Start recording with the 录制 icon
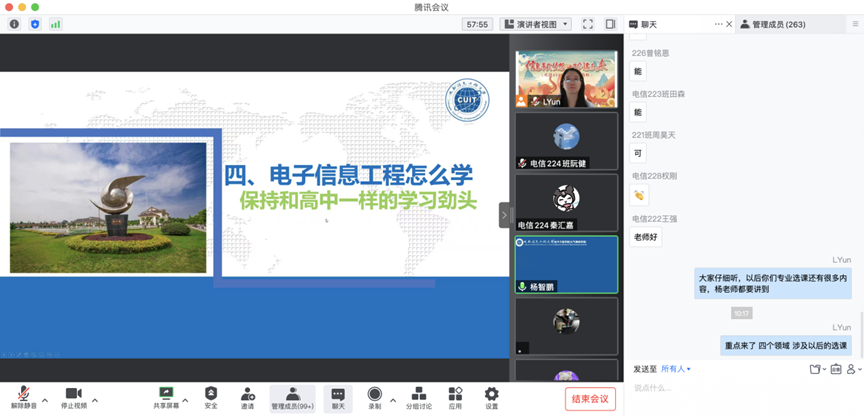 click(x=374, y=394)
